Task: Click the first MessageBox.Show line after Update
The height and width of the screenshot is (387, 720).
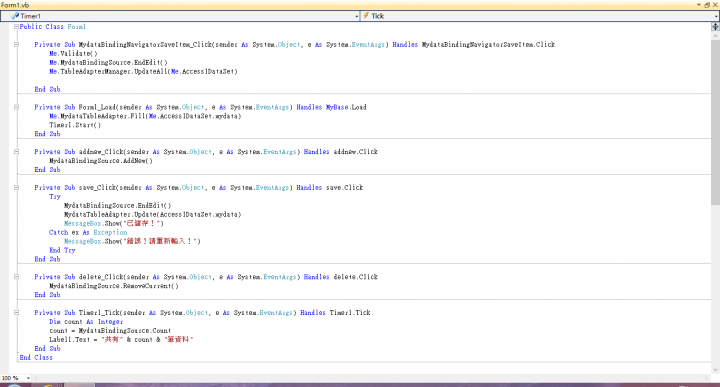Action: 114,223
